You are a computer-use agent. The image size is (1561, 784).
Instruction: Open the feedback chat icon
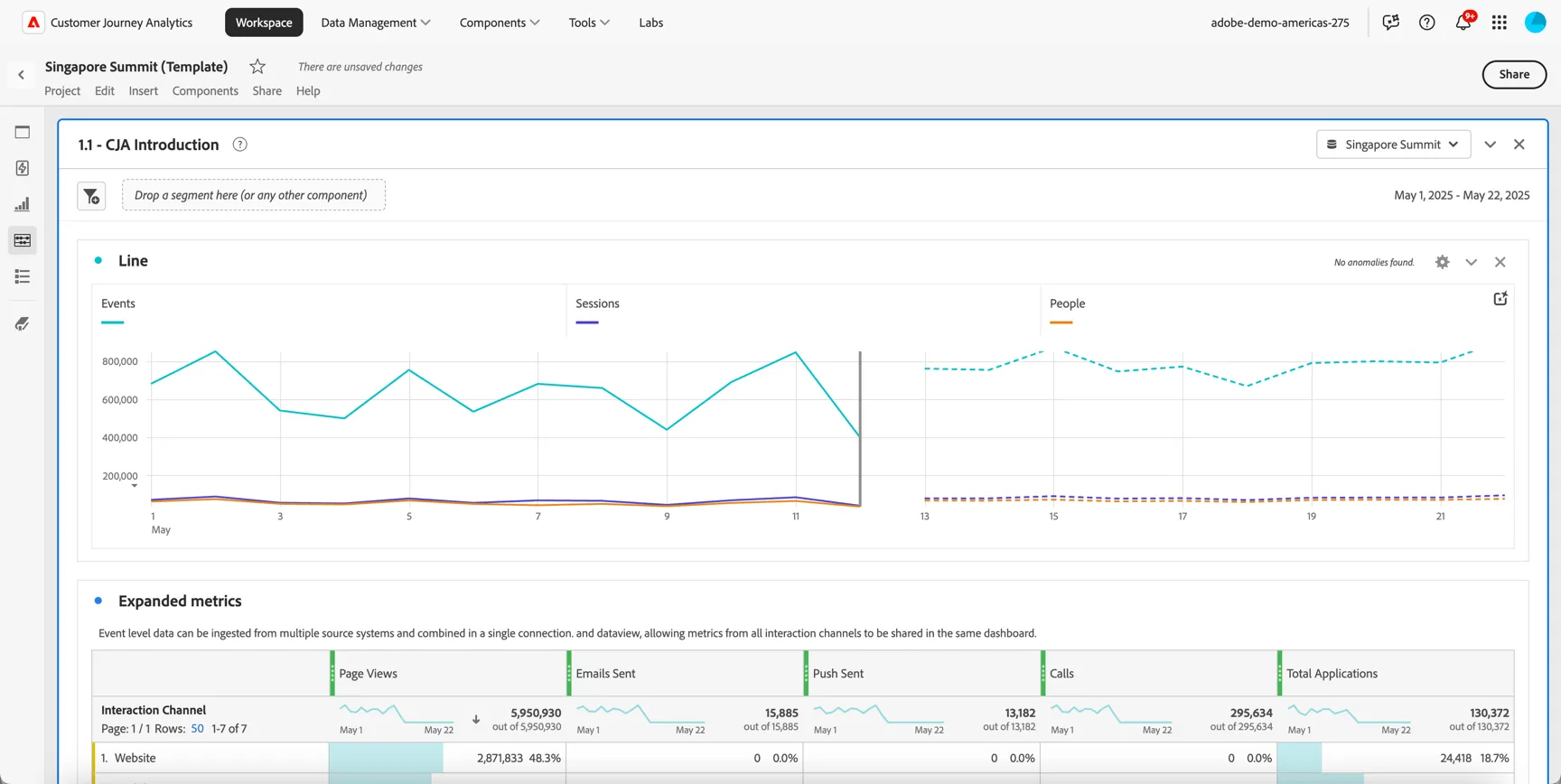coord(1390,23)
